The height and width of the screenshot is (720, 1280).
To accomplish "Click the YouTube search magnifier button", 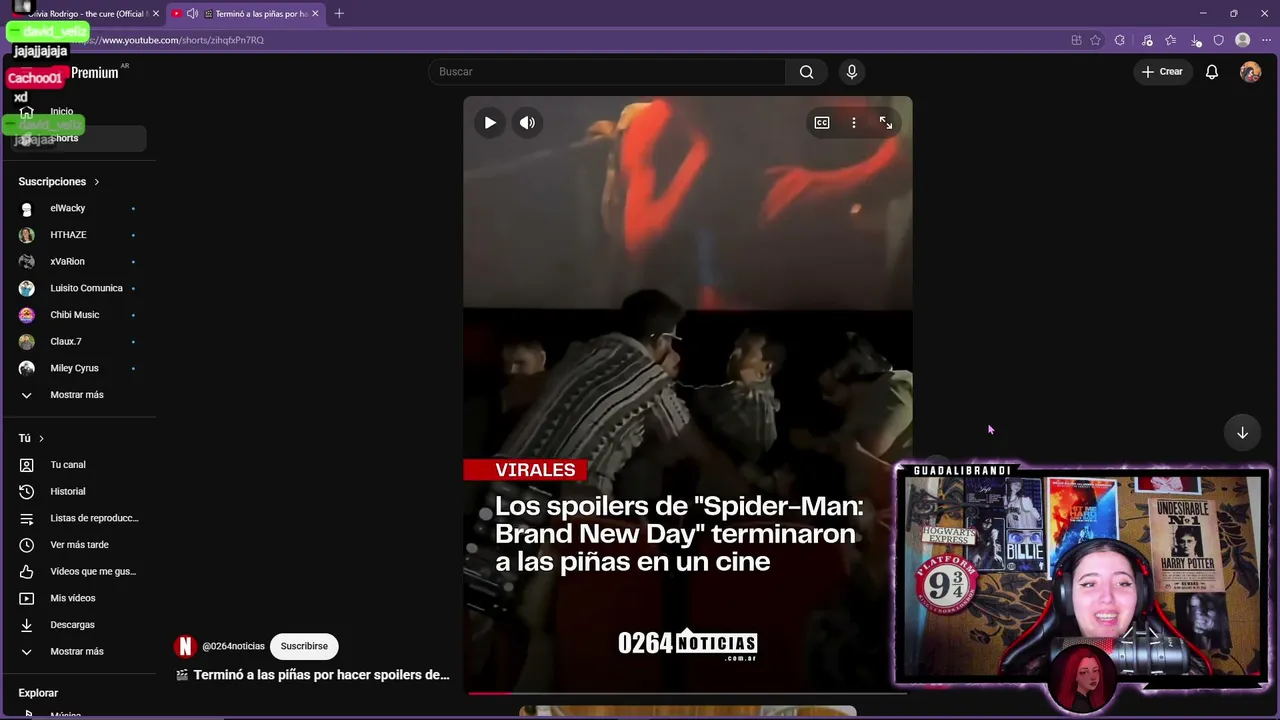I will click(x=807, y=72).
